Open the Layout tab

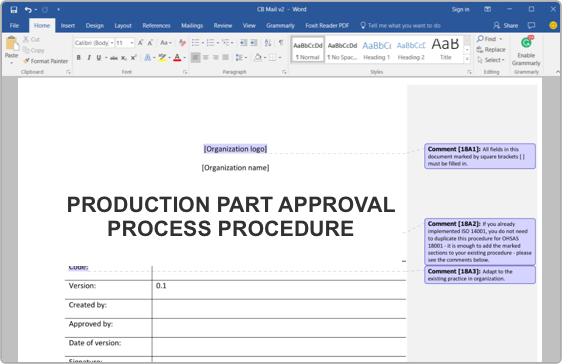click(x=123, y=25)
